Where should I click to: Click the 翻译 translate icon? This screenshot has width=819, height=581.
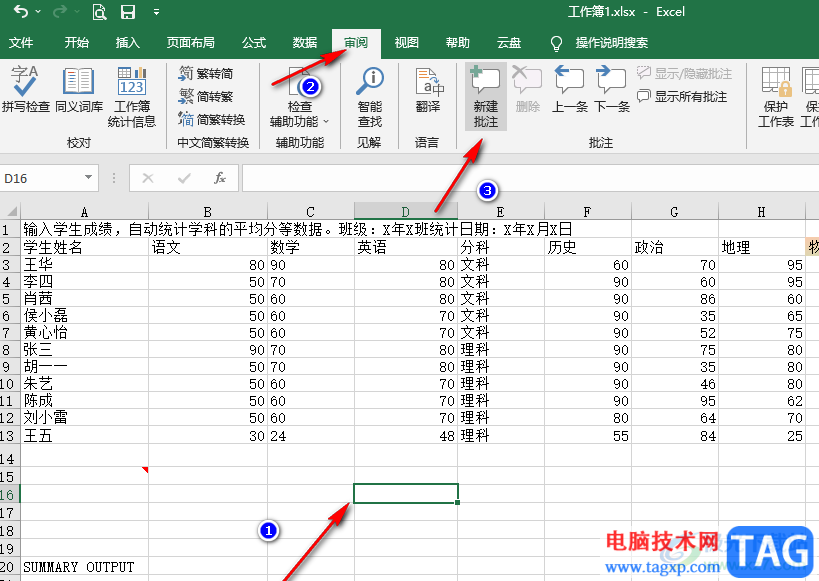(x=428, y=89)
